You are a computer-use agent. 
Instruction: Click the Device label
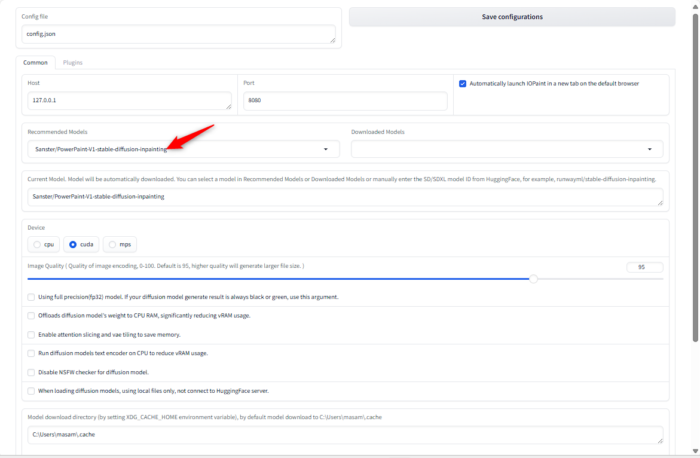36,228
